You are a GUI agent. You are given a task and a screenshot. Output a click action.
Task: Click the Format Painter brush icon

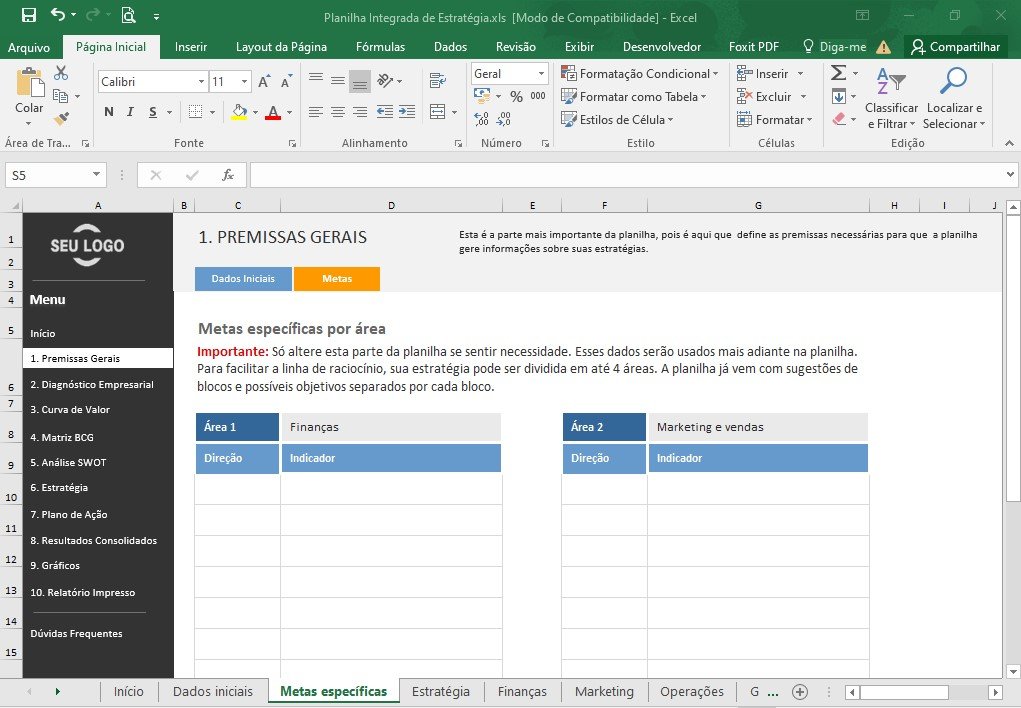tap(61, 119)
